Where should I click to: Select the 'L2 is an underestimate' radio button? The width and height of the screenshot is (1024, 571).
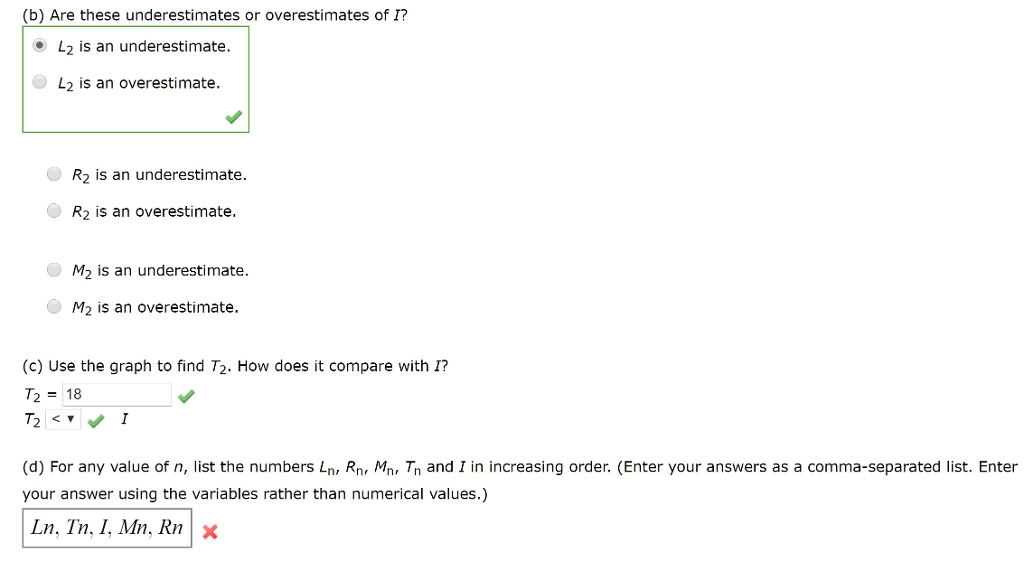[39, 46]
